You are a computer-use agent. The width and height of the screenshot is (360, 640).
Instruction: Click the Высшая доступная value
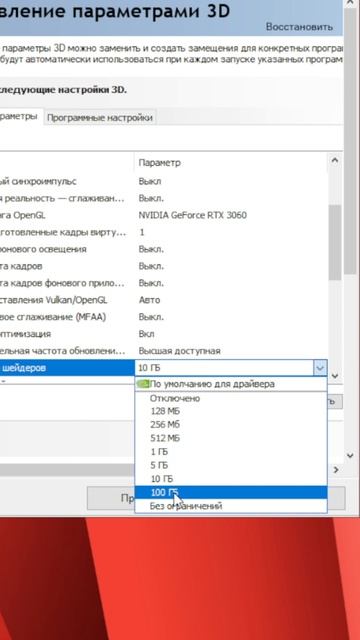(180, 351)
